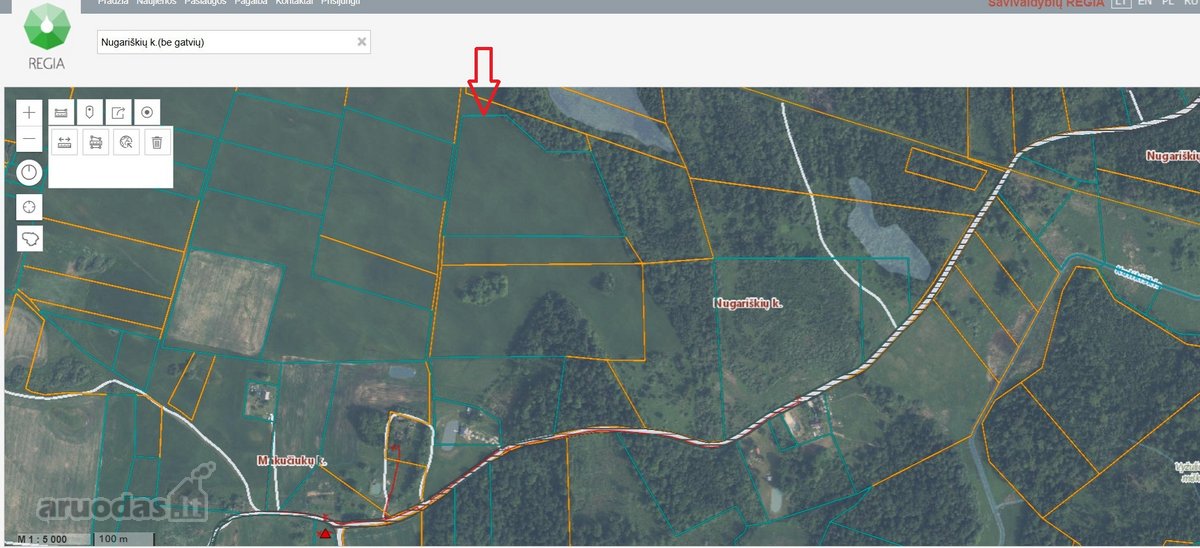Image resolution: width=1200 pixels, height=548 pixels.
Task: Go to REGIA home via logo
Action: (x=47, y=36)
